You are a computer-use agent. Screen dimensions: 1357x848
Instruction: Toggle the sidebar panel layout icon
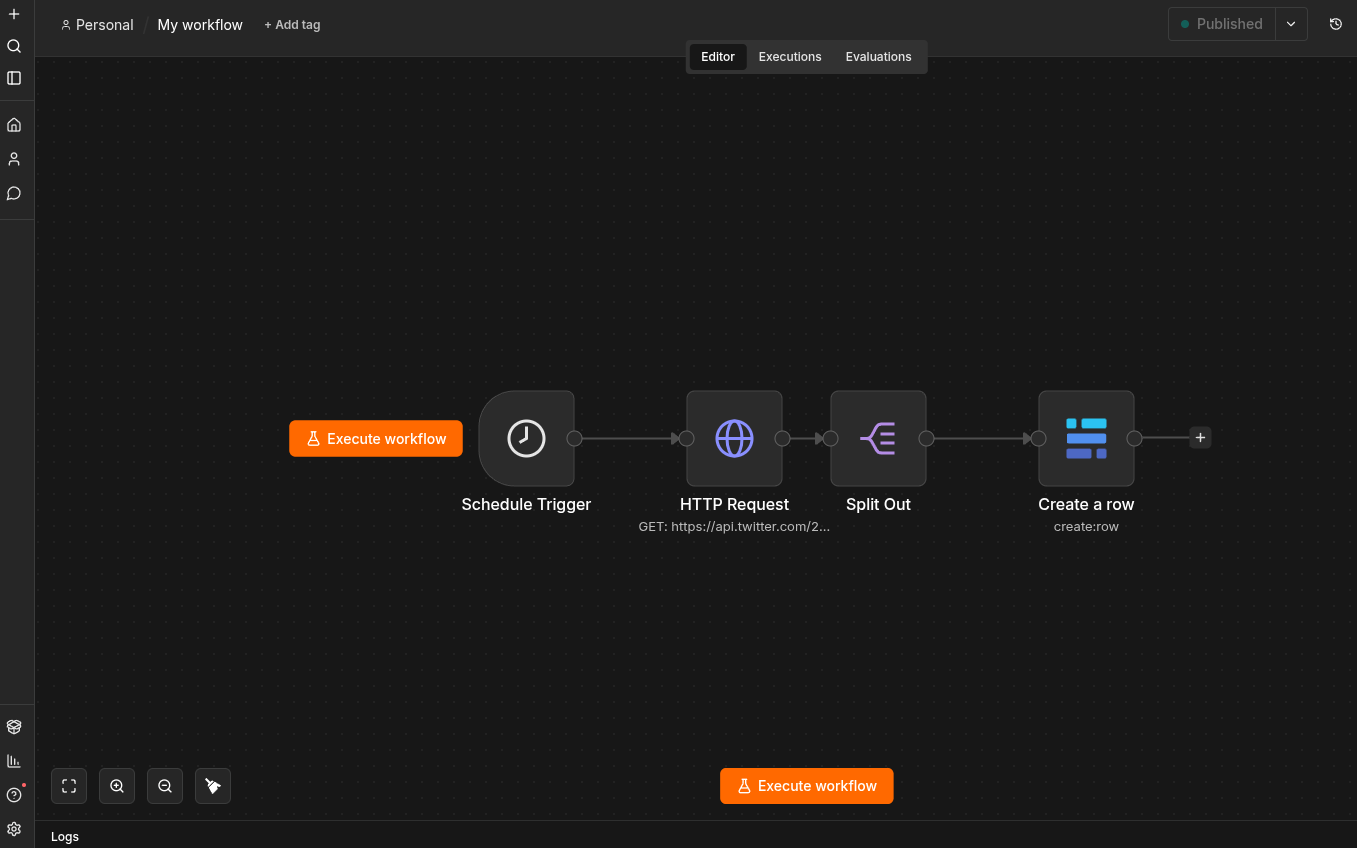point(14,78)
